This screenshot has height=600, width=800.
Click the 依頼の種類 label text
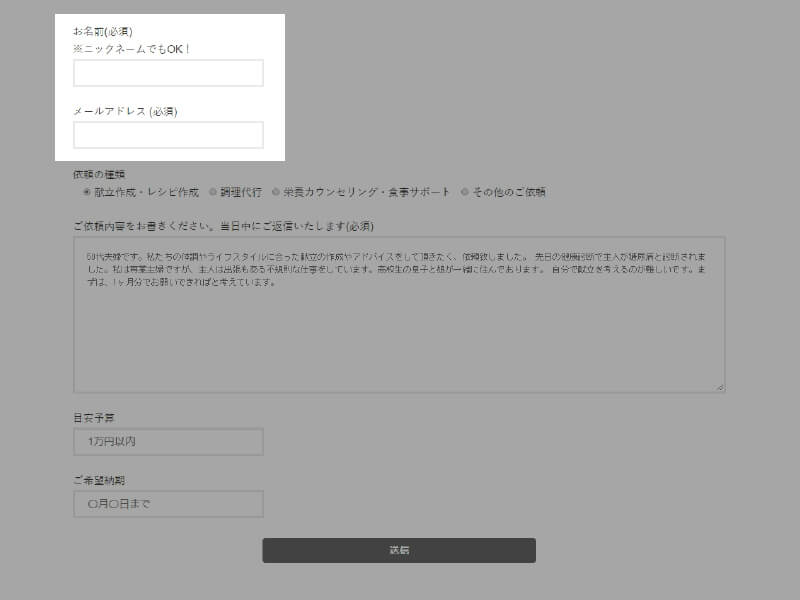click(99, 174)
